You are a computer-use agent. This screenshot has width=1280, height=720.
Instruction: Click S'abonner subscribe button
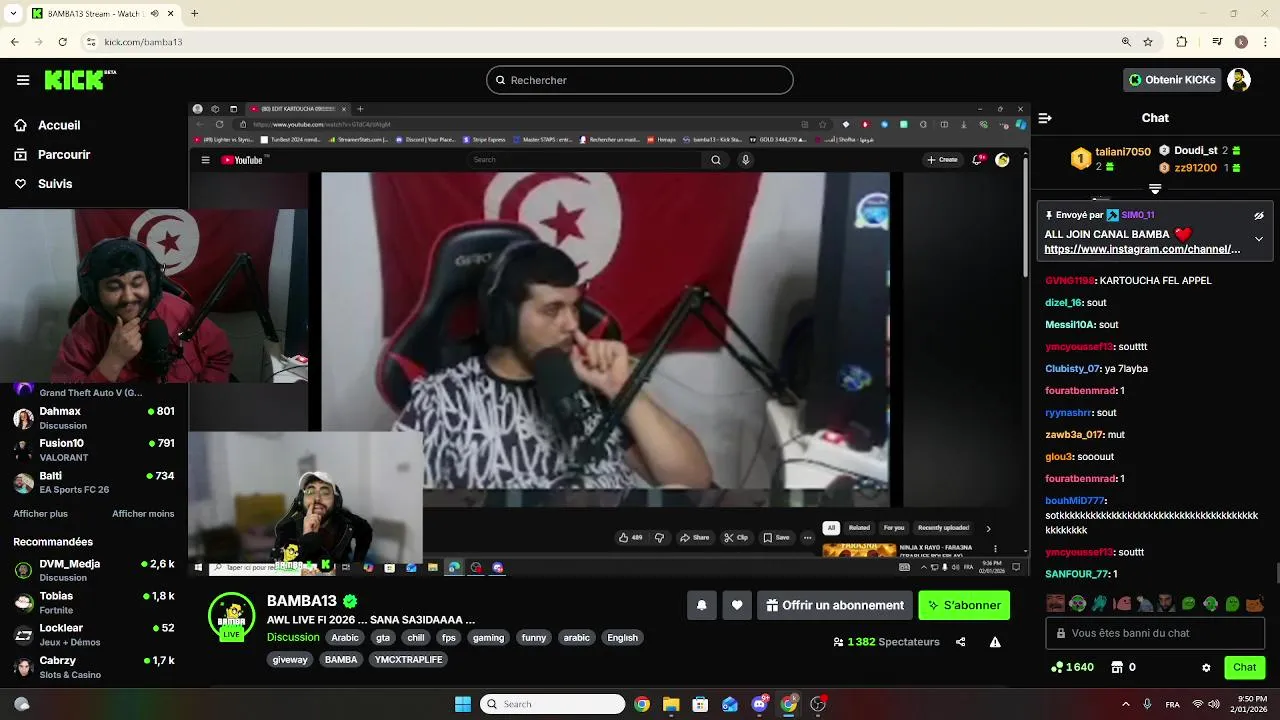[965, 605]
